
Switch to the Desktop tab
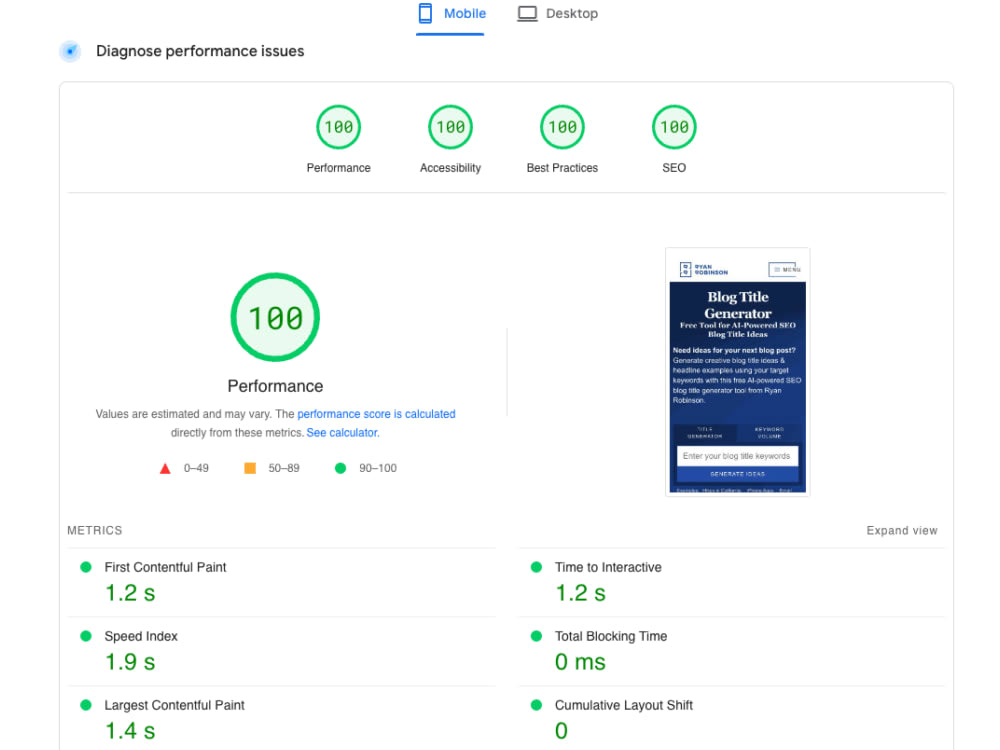[557, 13]
